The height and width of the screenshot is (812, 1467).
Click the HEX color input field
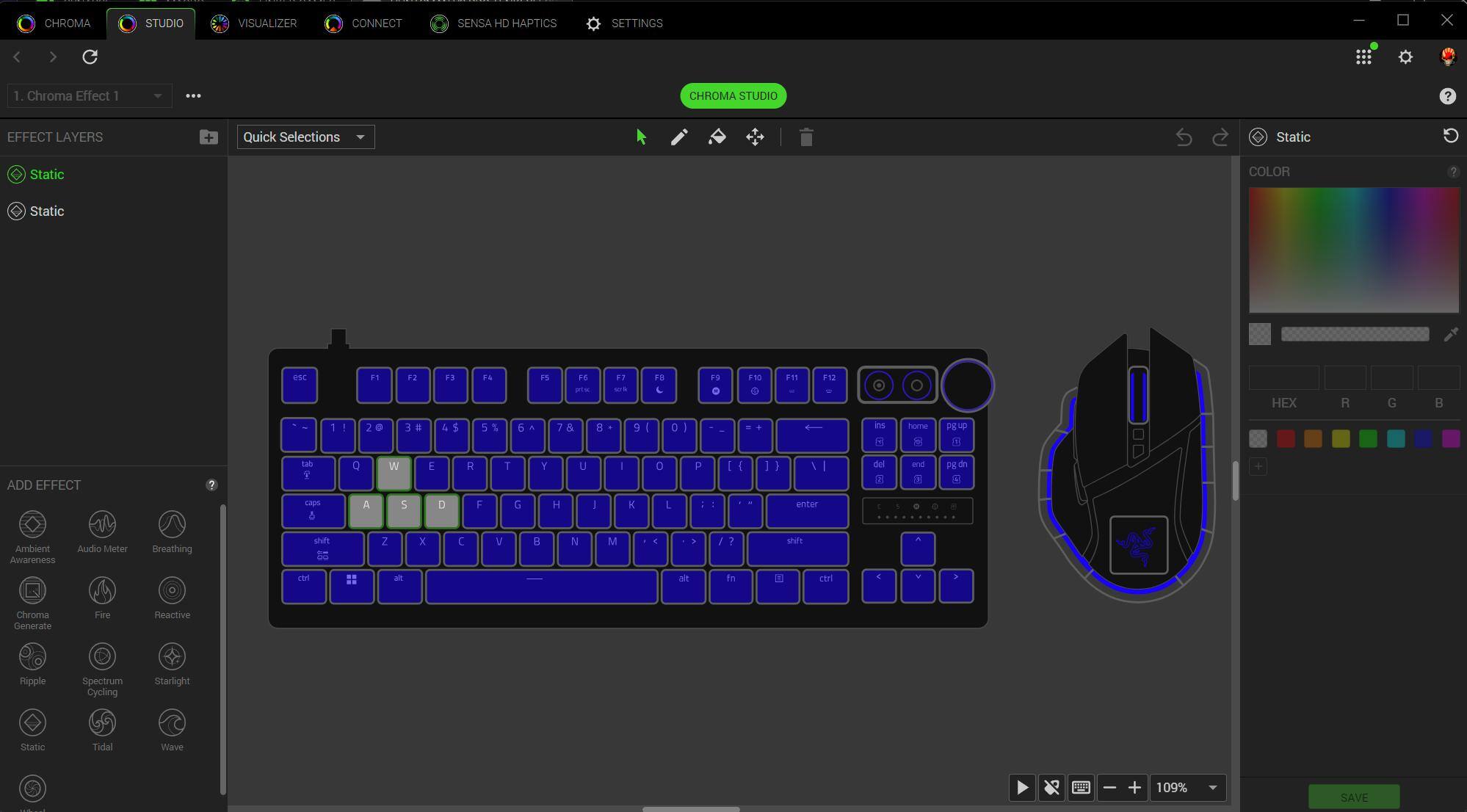pos(1283,378)
